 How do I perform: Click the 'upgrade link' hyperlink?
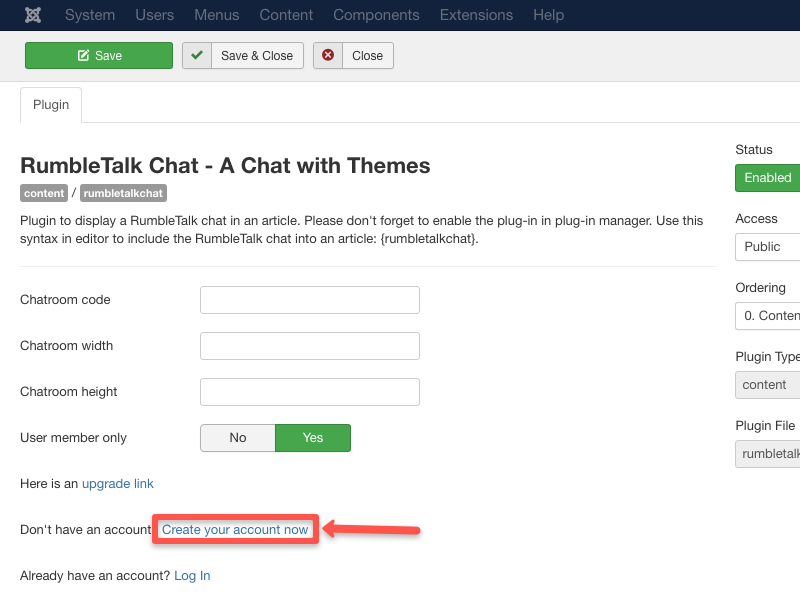[118, 483]
